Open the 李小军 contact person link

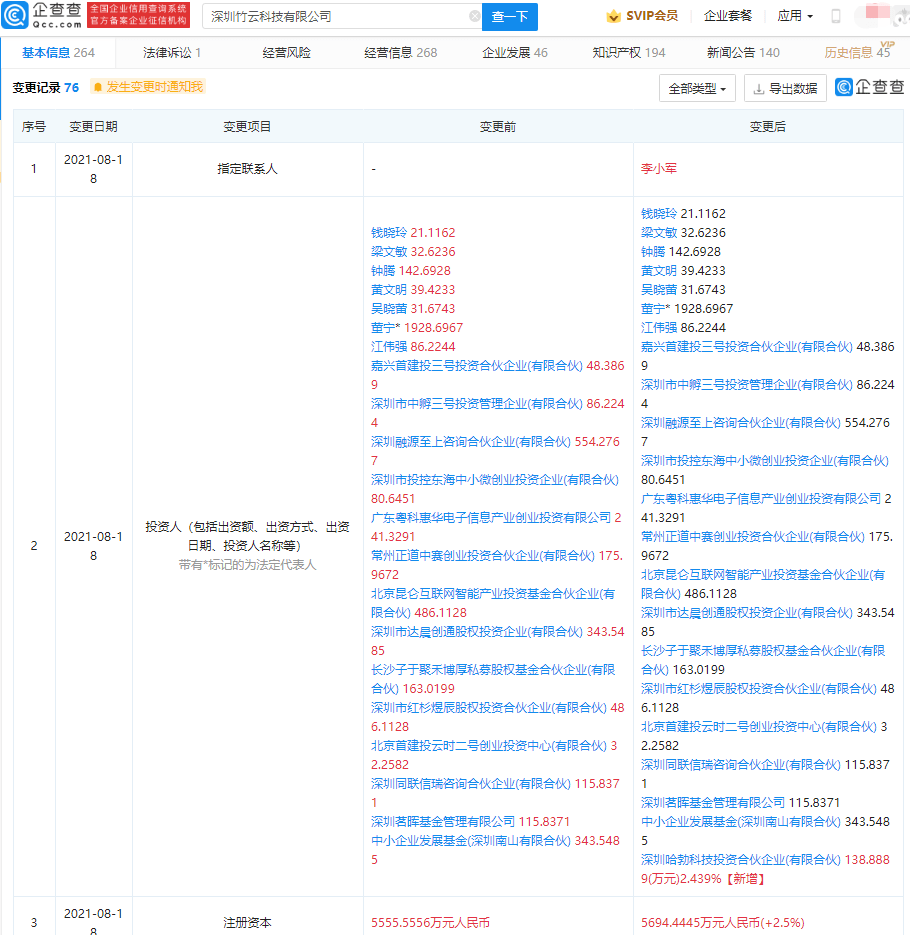click(x=658, y=169)
